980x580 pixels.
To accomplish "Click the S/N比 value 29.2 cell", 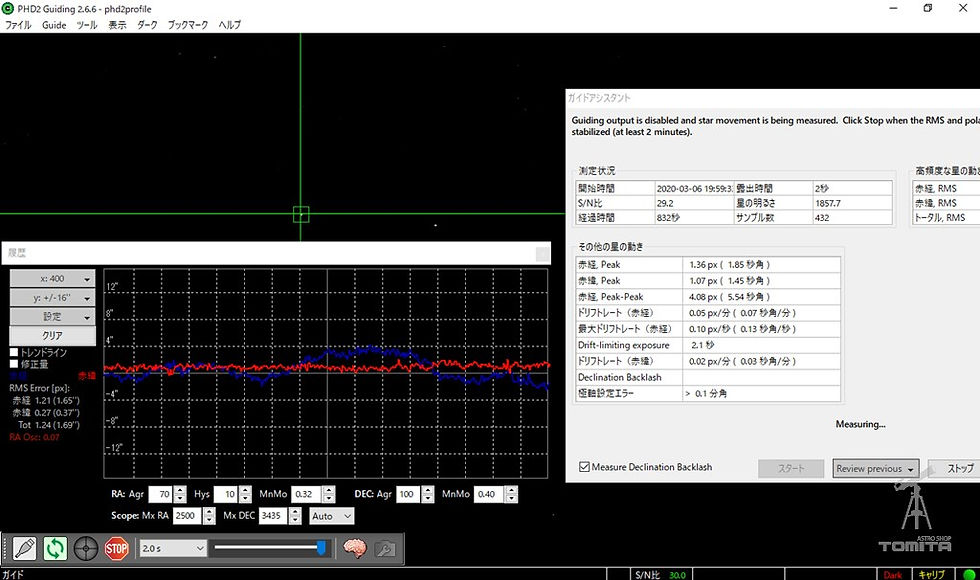I will [694, 203].
